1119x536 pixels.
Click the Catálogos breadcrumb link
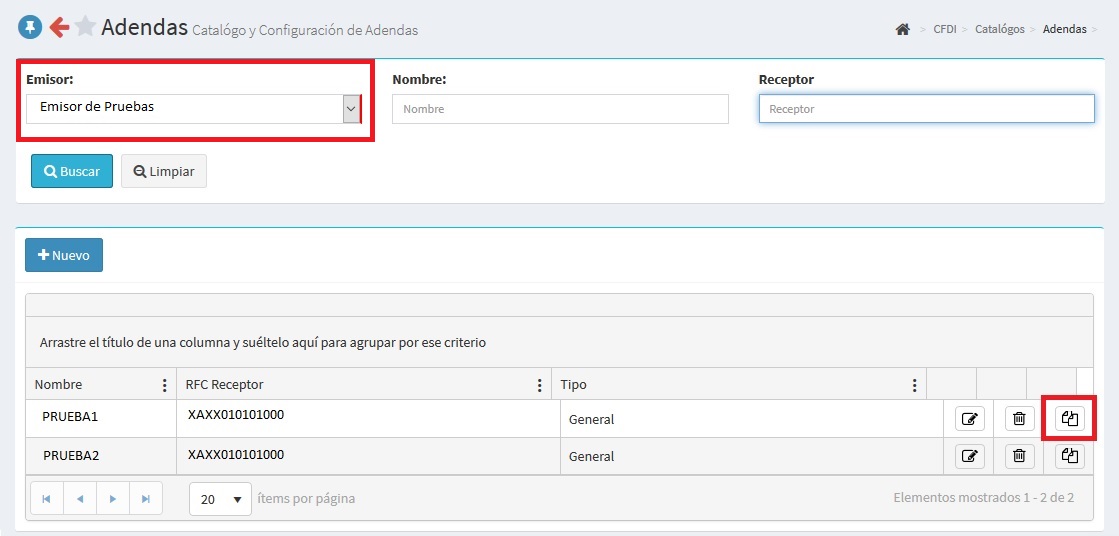pos(999,30)
